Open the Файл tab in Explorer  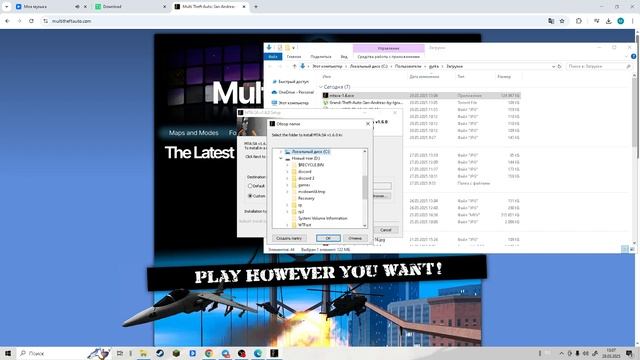pos(273,57)
